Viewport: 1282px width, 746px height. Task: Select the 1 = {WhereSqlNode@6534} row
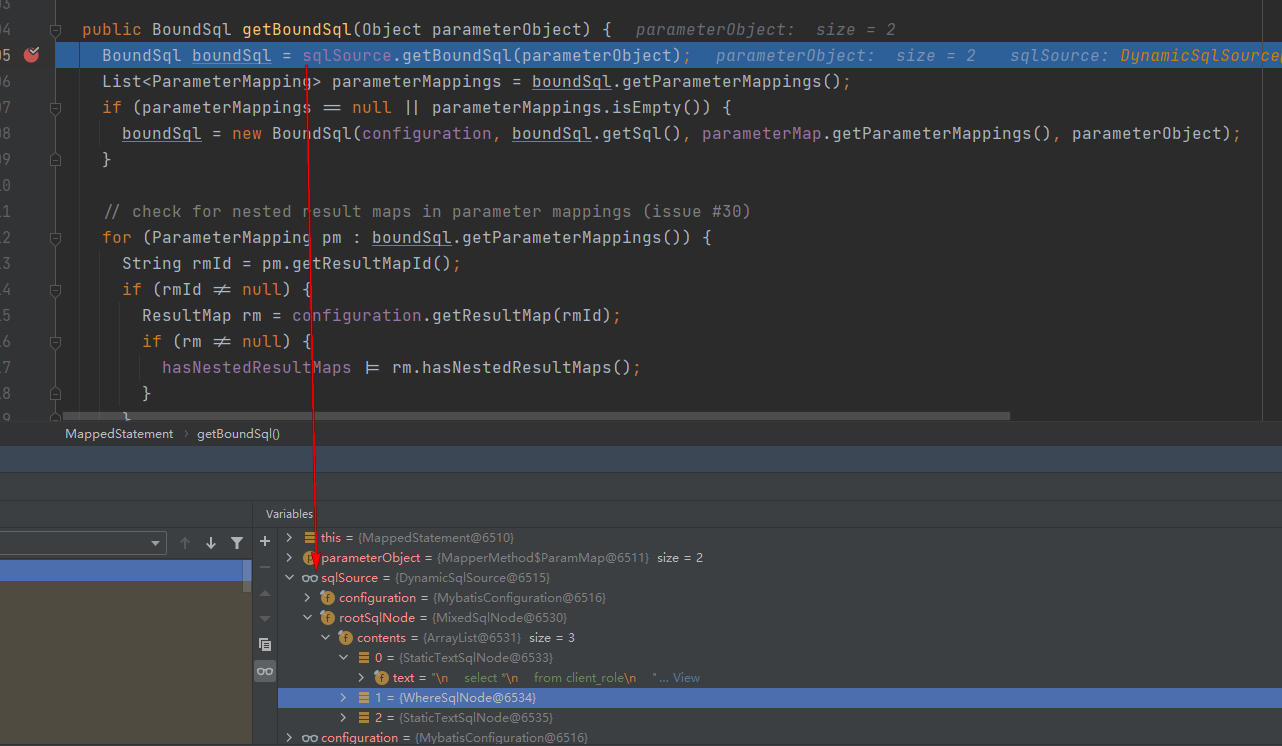pos(780,698)
